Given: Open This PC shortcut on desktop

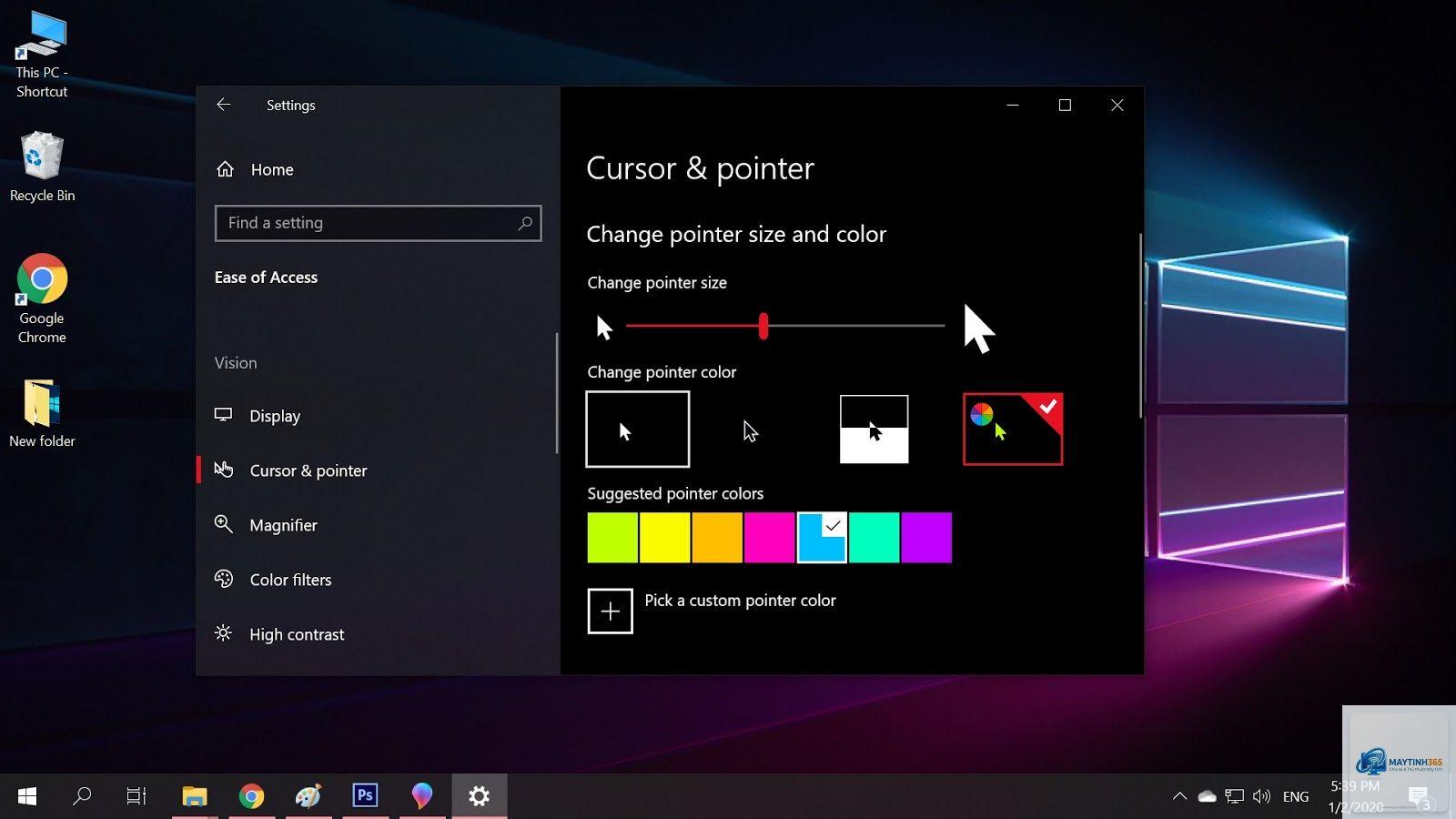Looking at the screenshot, I should pyautogui.click(x=41, y=54).
